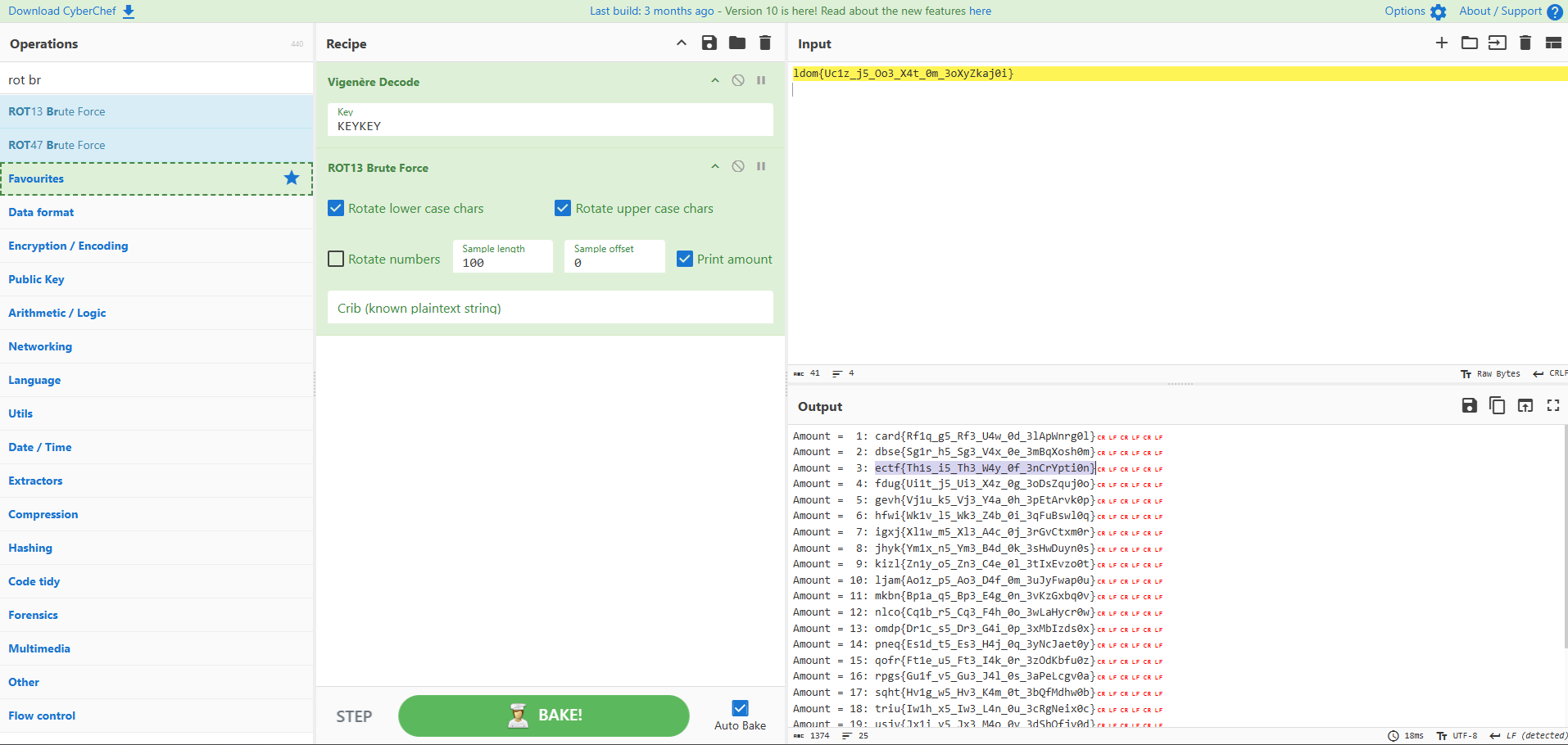Toggle Rotate upper case chars checkbox
Viewport: 1568px width, 745px height.
tap(563, 208)
